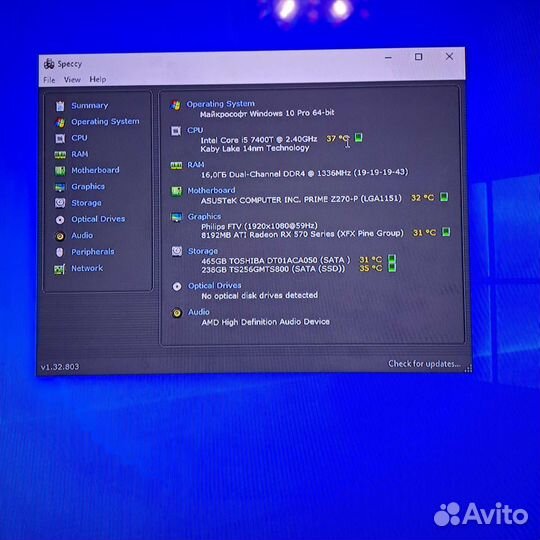Open the File menu

pos(49,80)
